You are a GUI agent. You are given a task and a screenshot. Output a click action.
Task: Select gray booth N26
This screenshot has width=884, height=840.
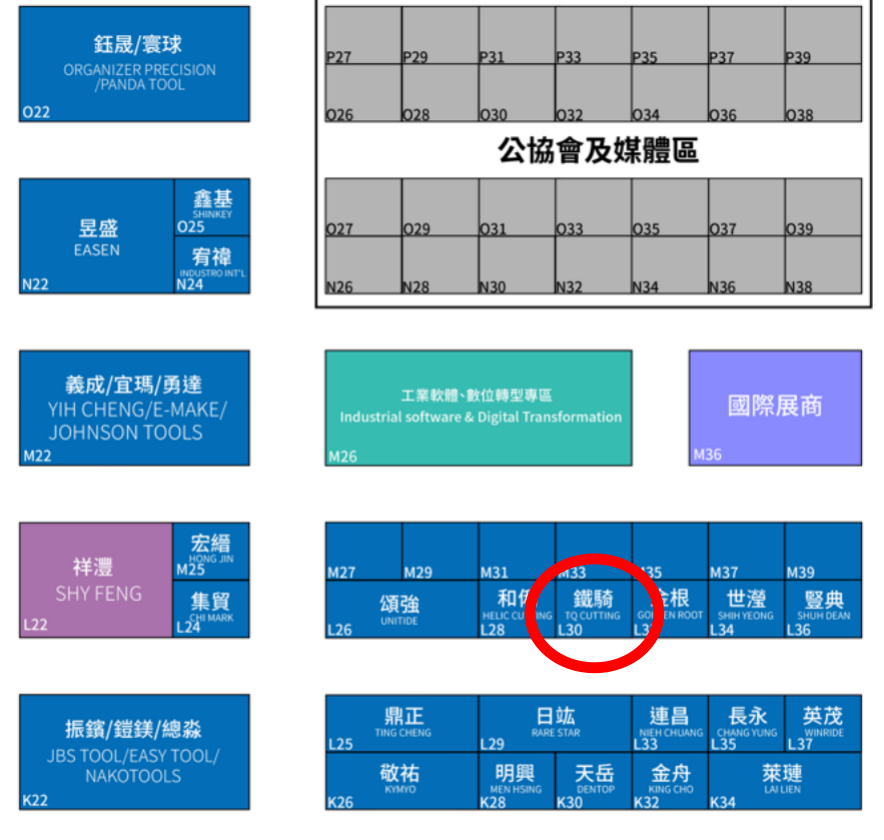tap(364, 265)
